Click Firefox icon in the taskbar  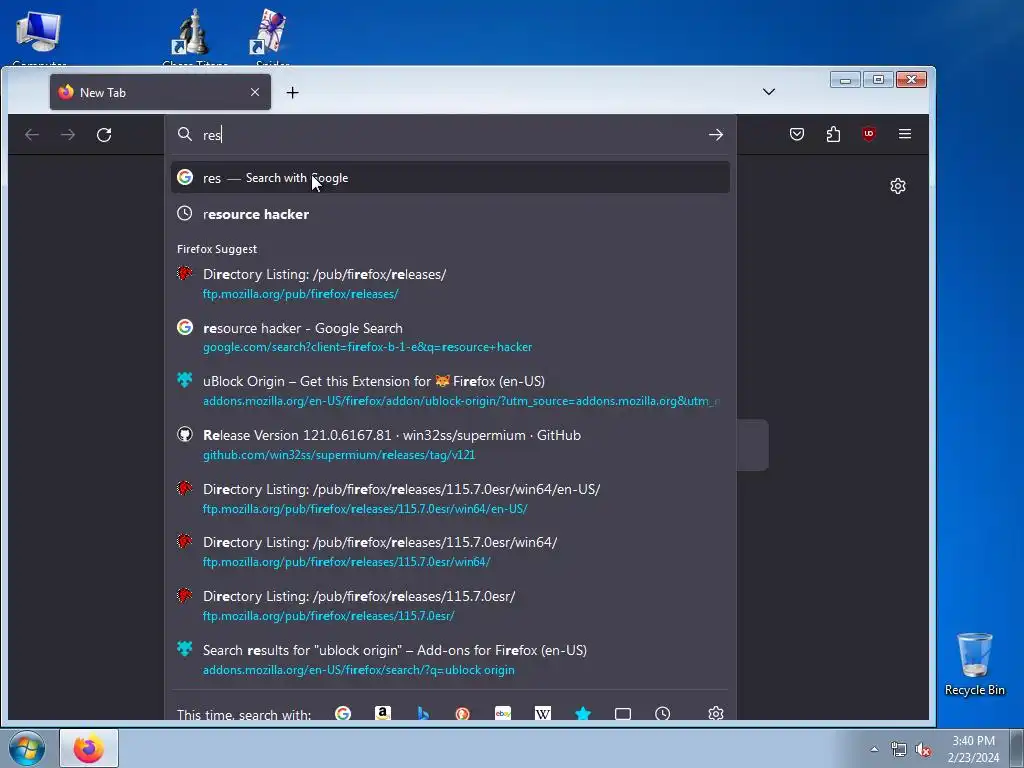(x=89, y=748)
